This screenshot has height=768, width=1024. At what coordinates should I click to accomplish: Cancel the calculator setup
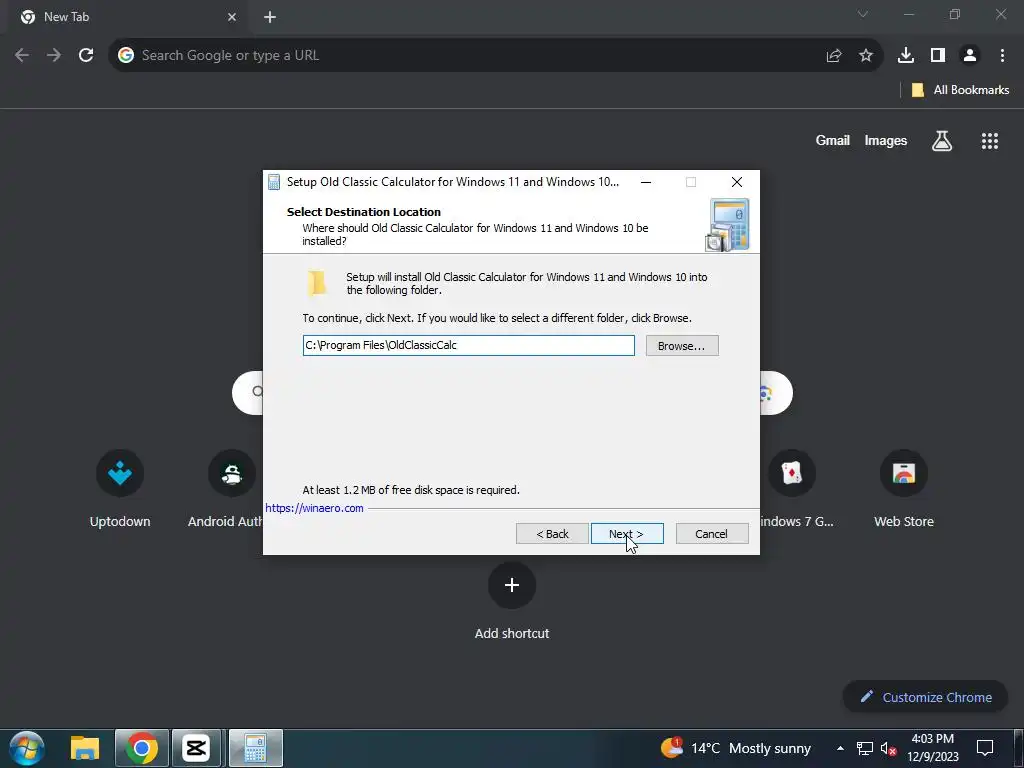point(712,534)
